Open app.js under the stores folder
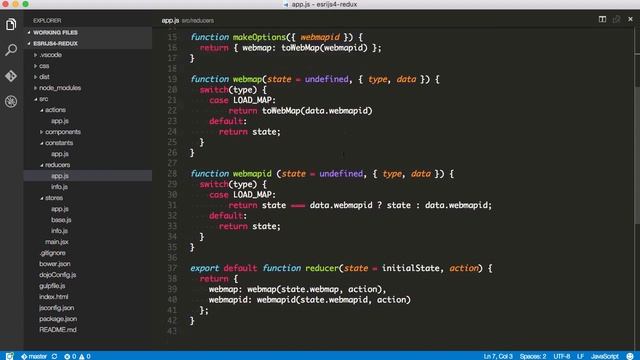 pos(60,209)
